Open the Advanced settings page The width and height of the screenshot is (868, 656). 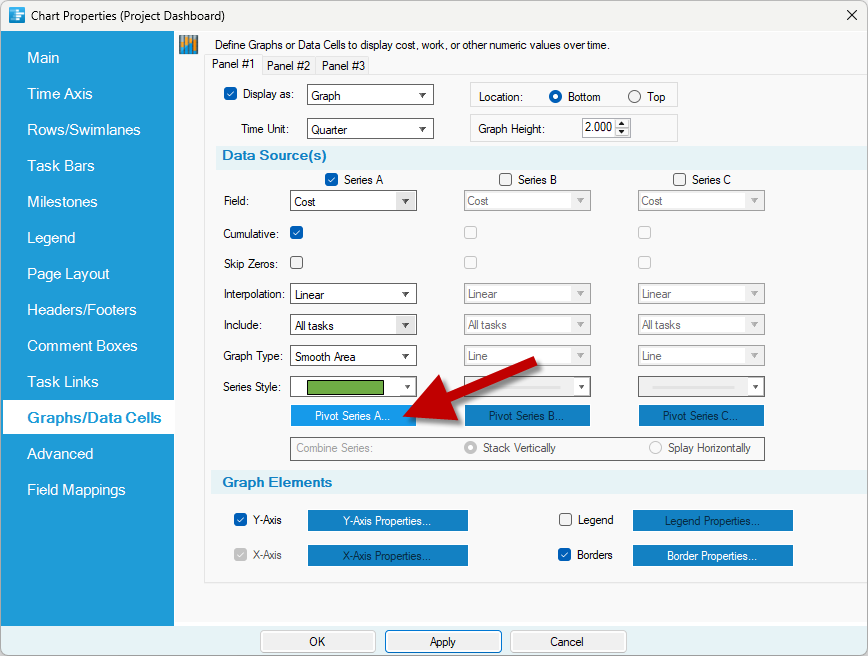point(60,453)
